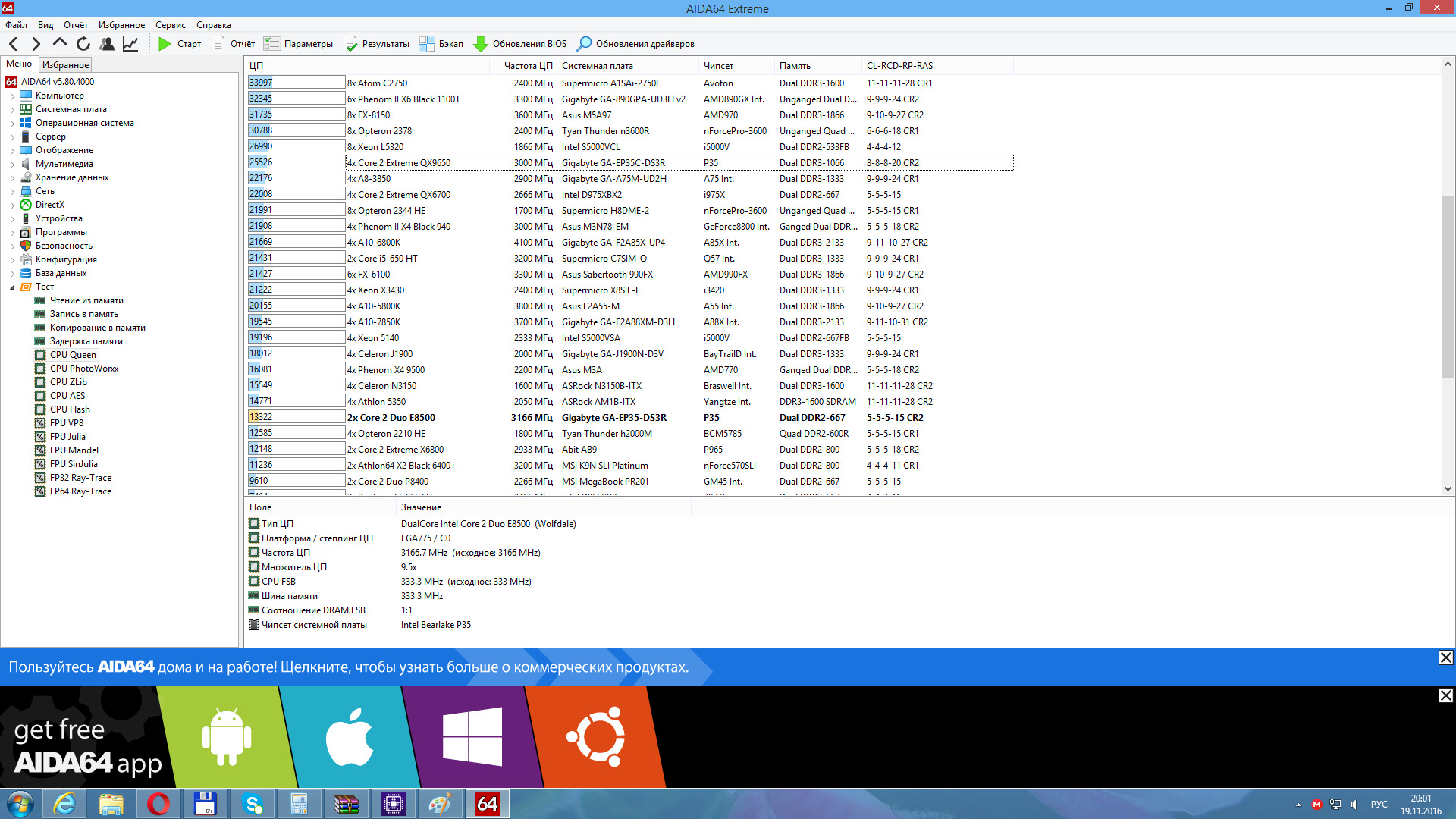
Task: Open the CPU Hash benchmark
Action: point(70,409)
